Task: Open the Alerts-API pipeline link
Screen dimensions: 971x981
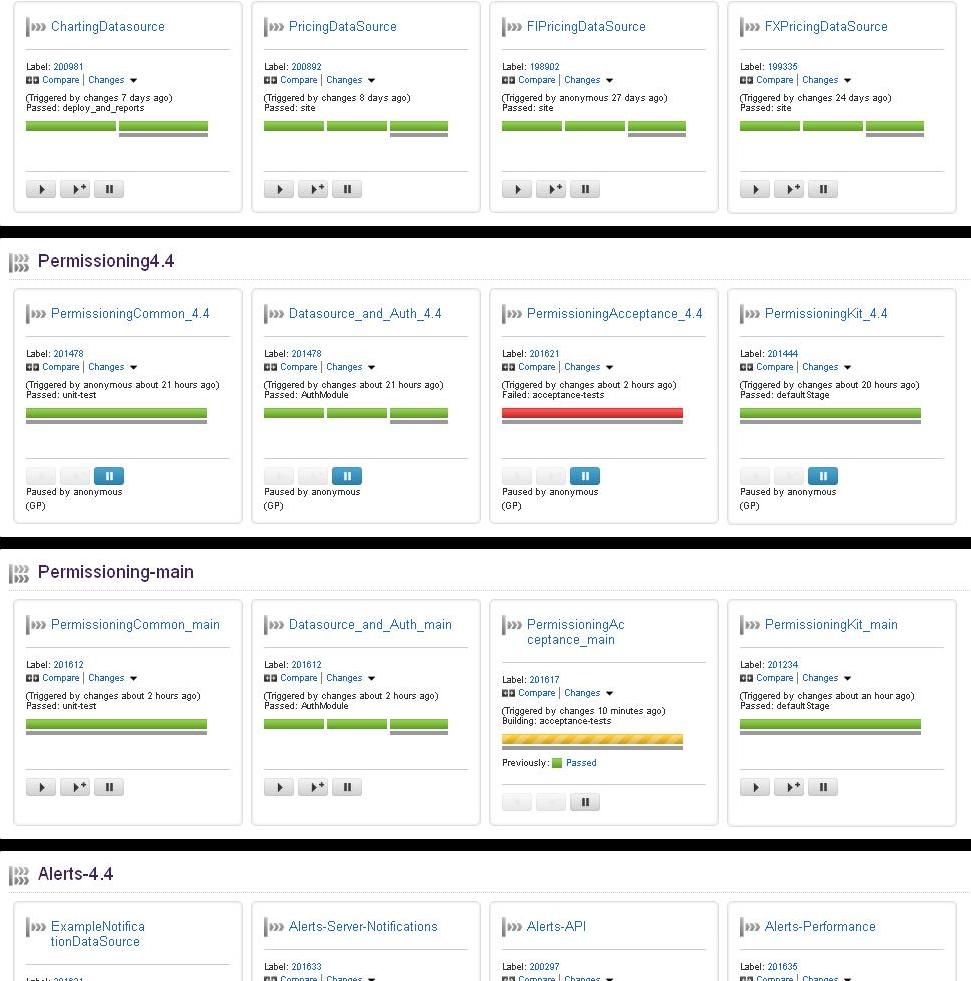Action: (556, 927)
